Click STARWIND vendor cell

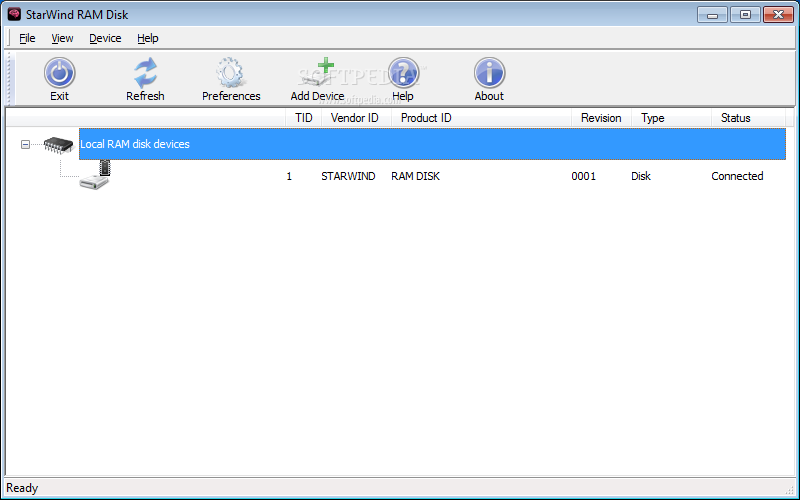point(348,176)
